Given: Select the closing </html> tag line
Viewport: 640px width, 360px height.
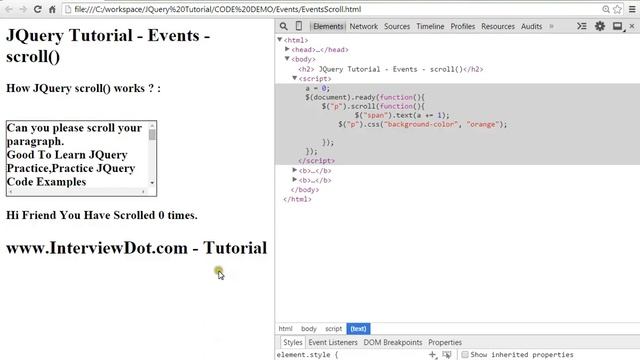Looking at the screenshot, I should pos(297,199).
